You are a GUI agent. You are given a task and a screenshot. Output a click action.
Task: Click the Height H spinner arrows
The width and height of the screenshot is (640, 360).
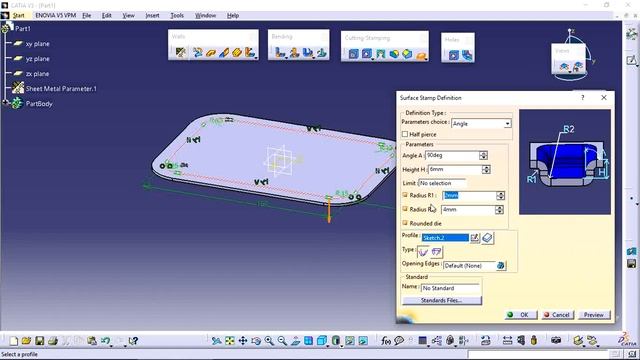[x=486, y=169]
